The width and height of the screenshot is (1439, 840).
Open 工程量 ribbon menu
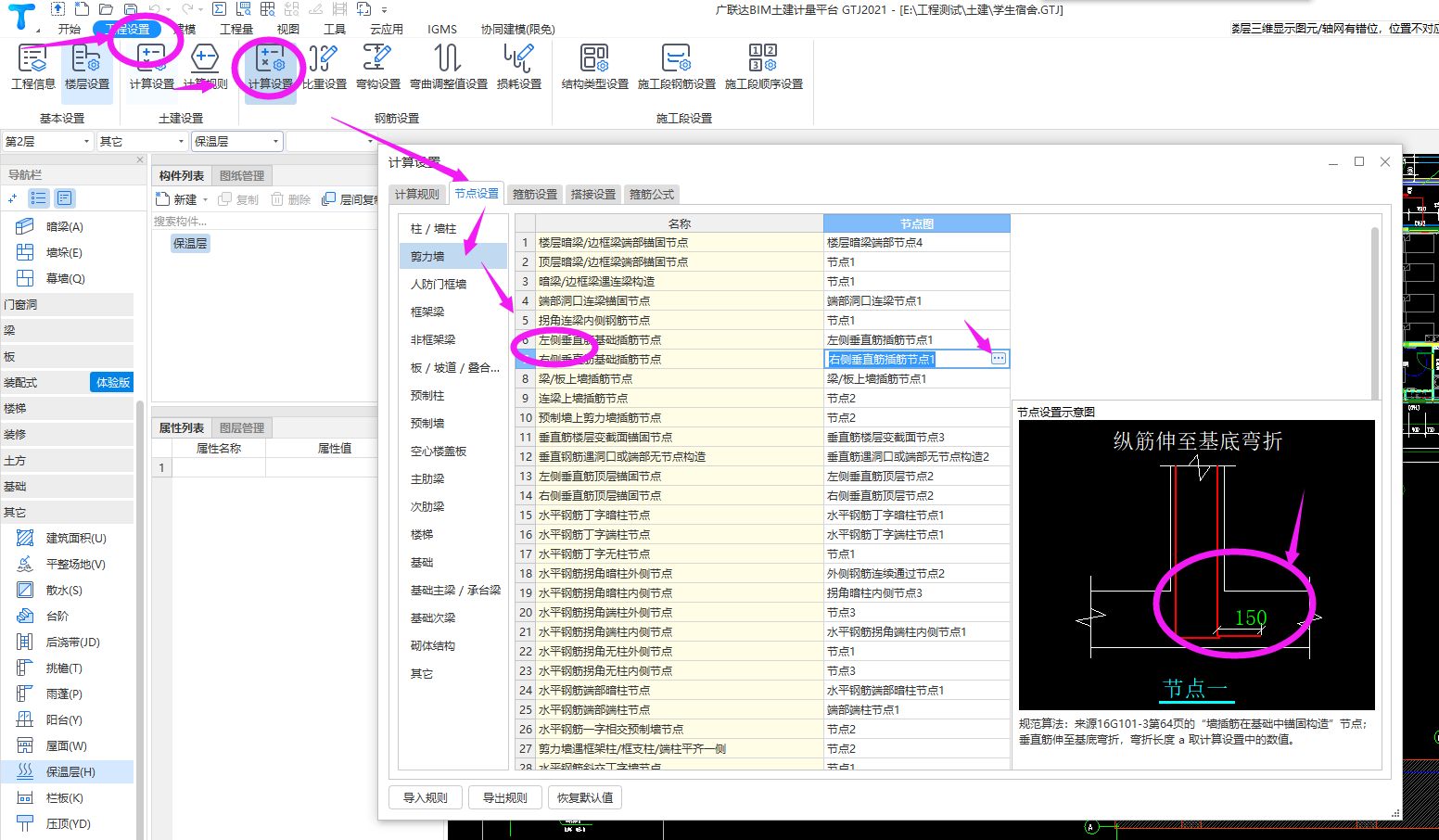tap(236, 29)
